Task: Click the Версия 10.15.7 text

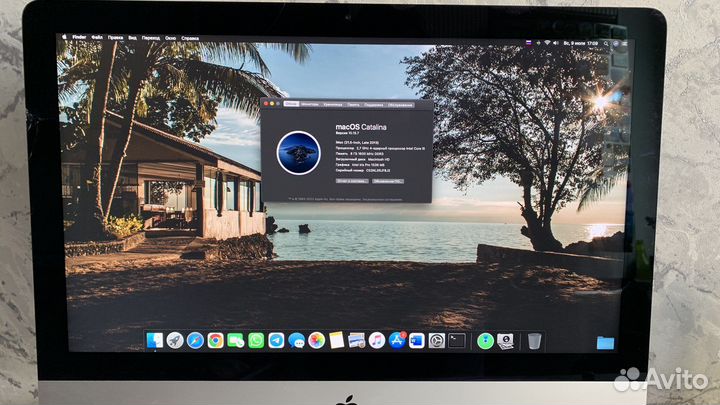Action: pos(347,133)
